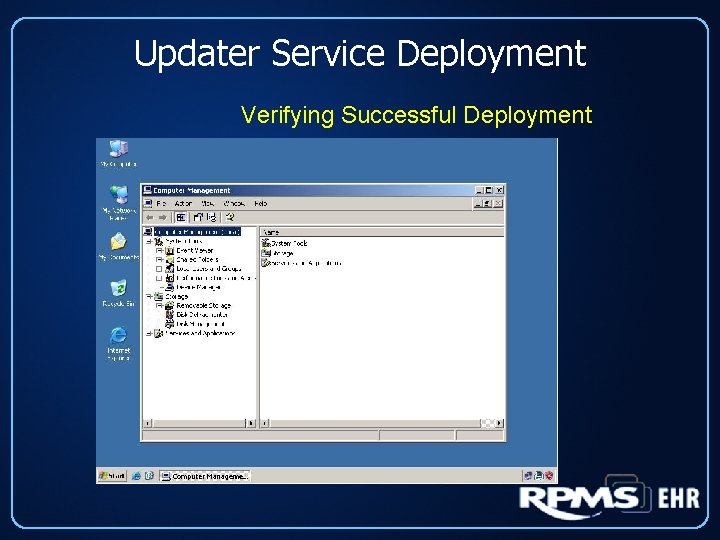Click left pane scrollbar right arrow
Image resolution: width=720 pixels, height=540 pixels.
tap(251, 423)
